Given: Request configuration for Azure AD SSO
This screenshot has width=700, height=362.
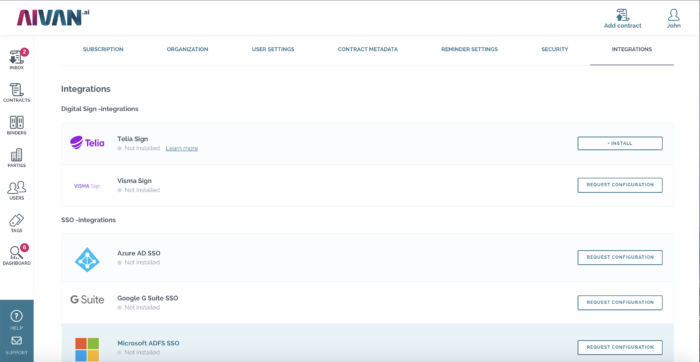Looking at the screenshot, I should (x=620, y=258).
